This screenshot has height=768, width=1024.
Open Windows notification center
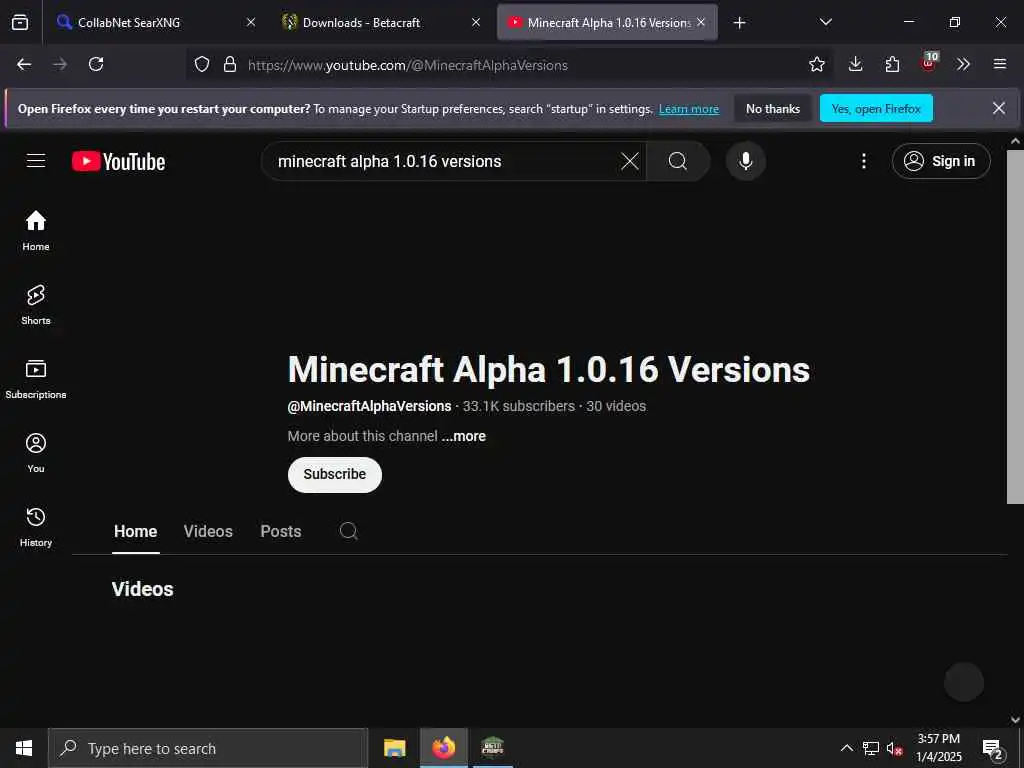click(x=993, y=750)
